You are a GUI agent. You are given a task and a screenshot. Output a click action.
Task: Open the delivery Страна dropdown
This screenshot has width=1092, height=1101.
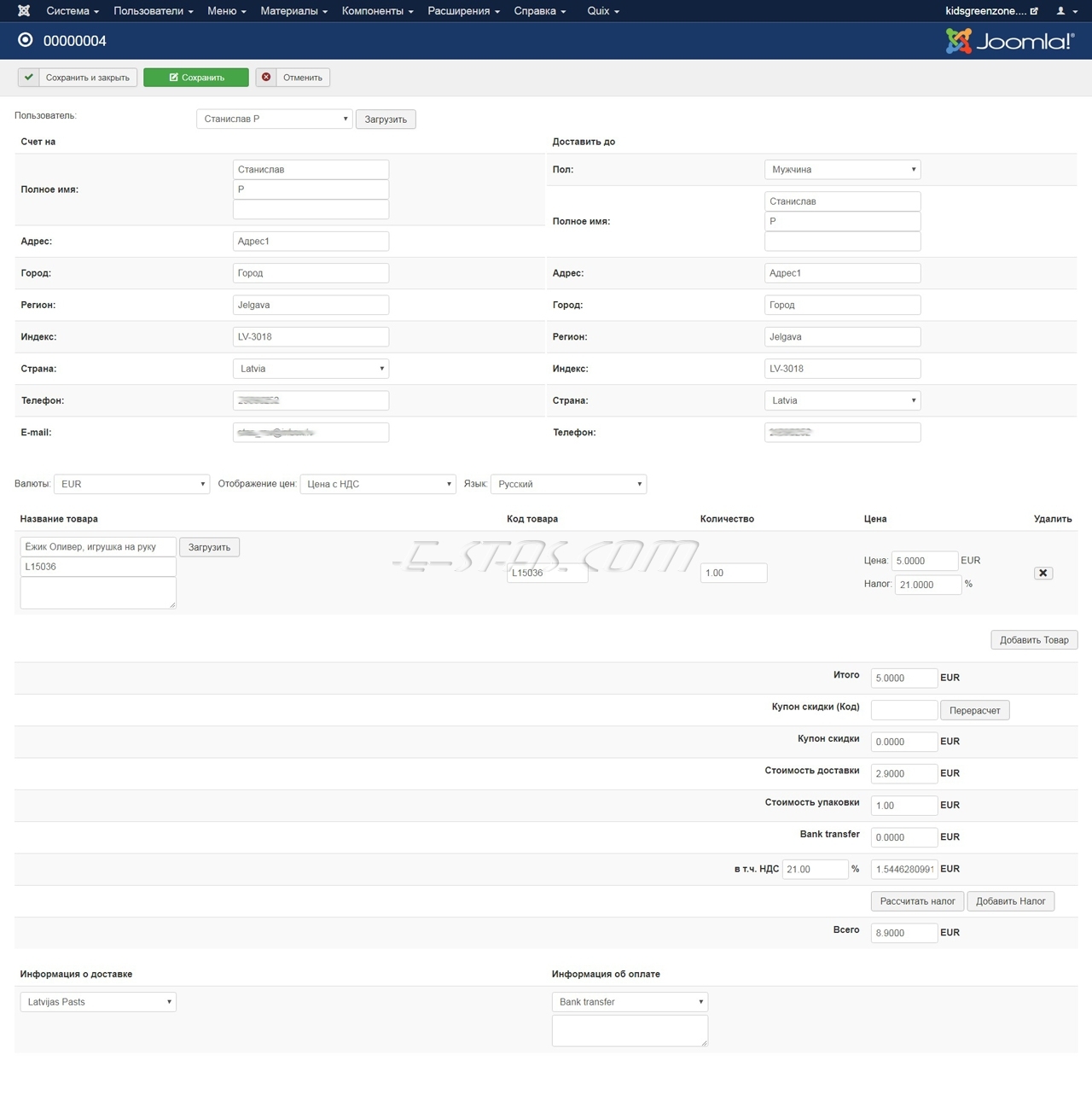(842, 400)
